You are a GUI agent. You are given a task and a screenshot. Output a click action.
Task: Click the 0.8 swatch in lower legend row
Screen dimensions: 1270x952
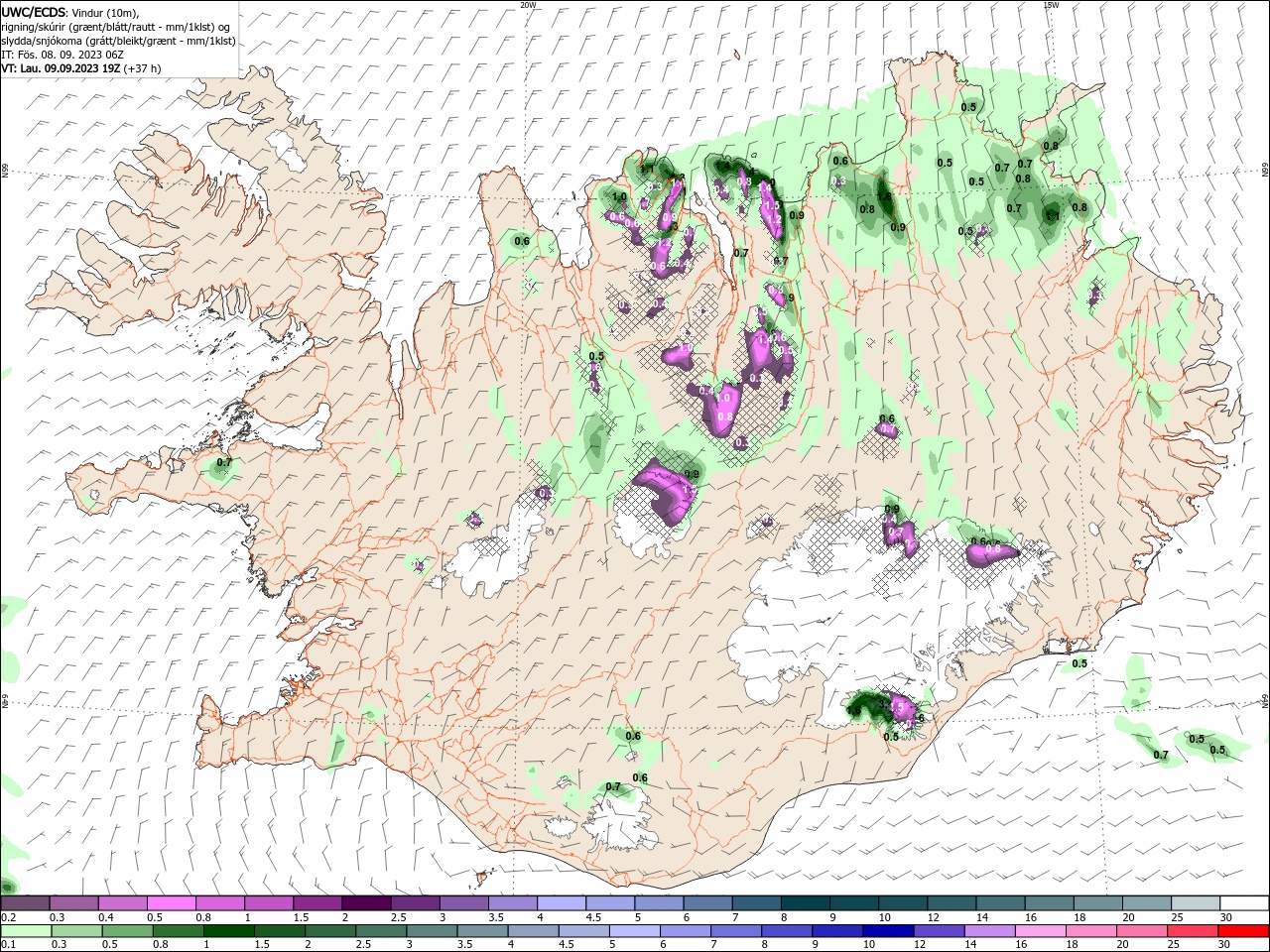[177, 931]
